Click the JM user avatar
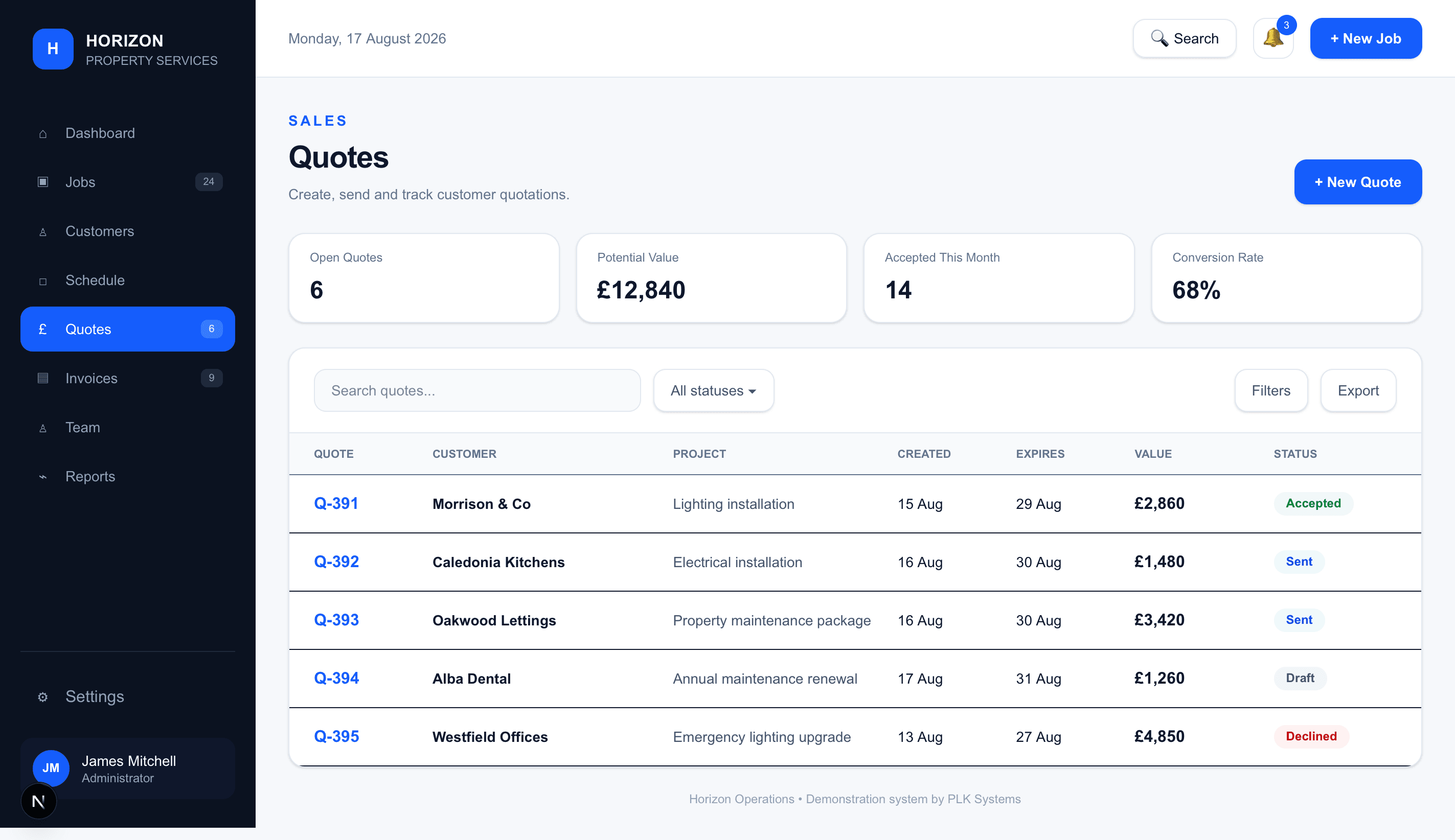Image resolution: width=1455 pixels, height=840 pixels. click(51, 768)
